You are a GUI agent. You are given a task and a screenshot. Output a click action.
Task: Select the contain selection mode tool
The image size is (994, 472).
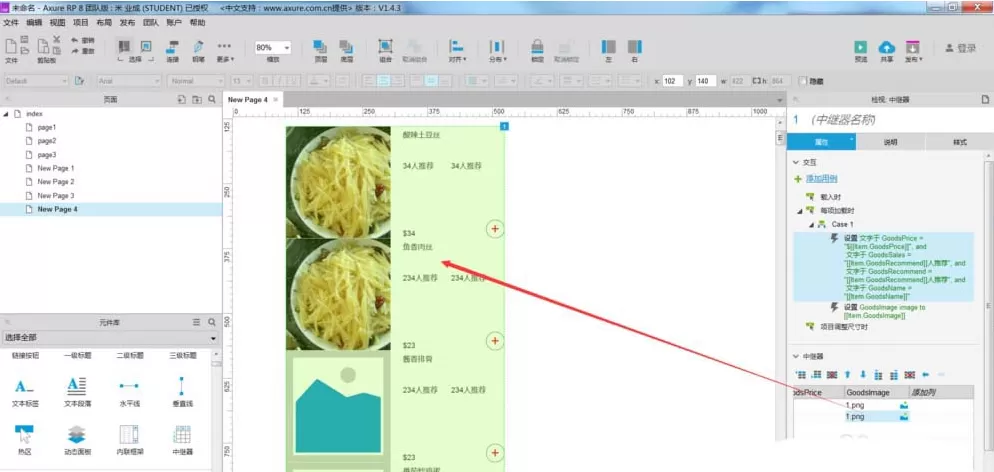click(x=146, y=46)
